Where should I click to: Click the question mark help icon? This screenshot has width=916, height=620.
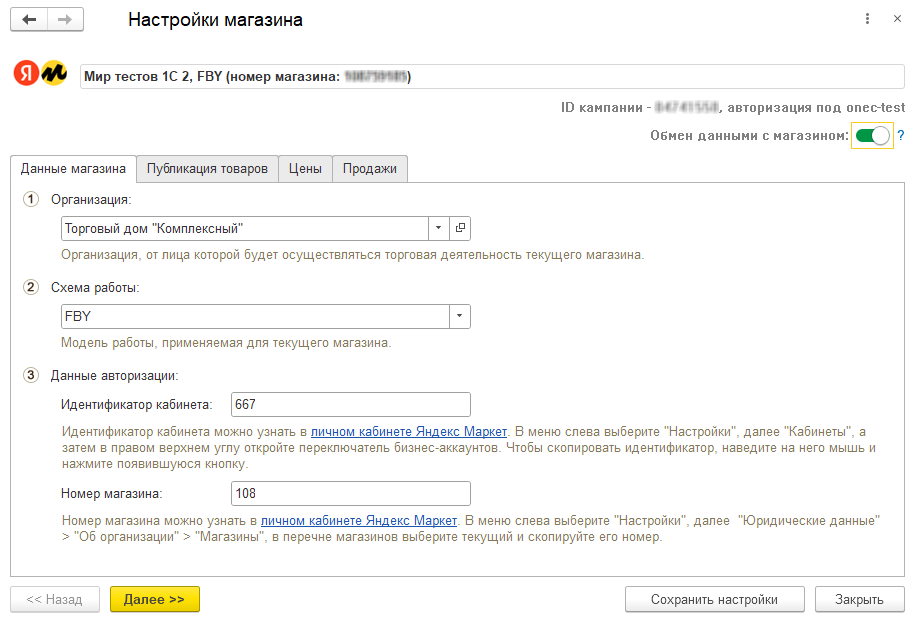(x=900, y=136)
